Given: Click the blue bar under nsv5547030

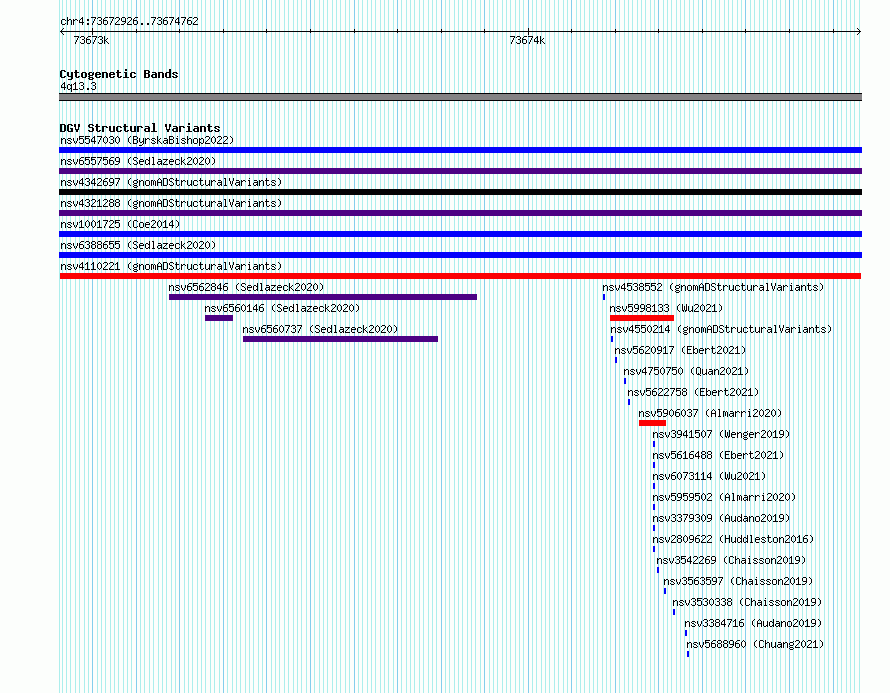Looking at the screenshot, I should point(460,150).
